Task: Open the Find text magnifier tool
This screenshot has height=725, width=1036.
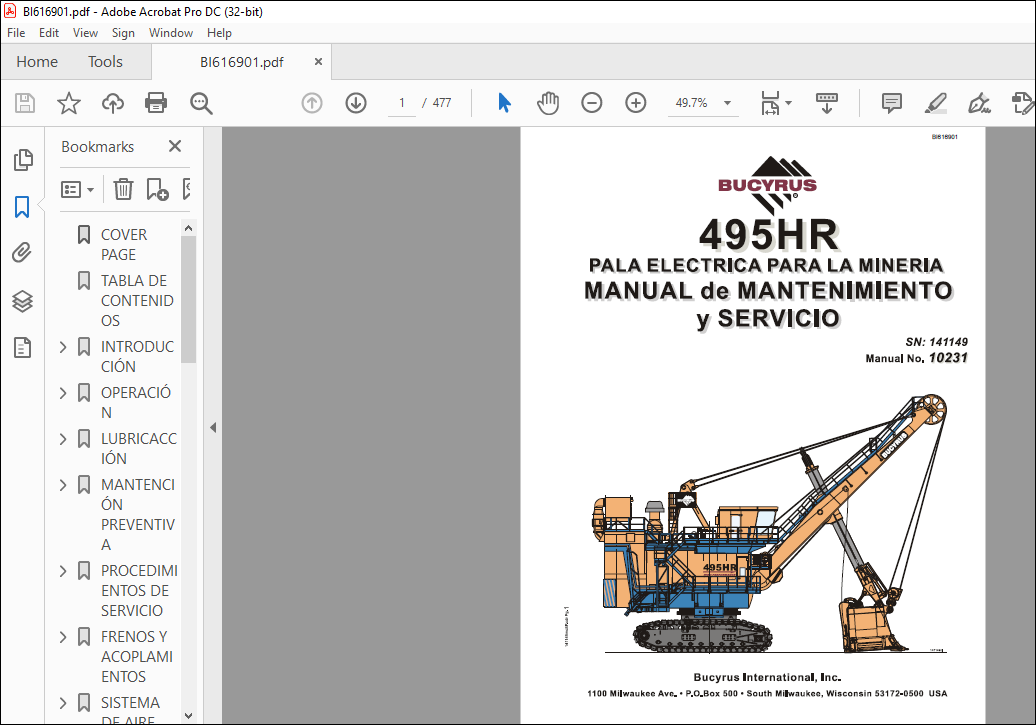Action: [201, 103]
